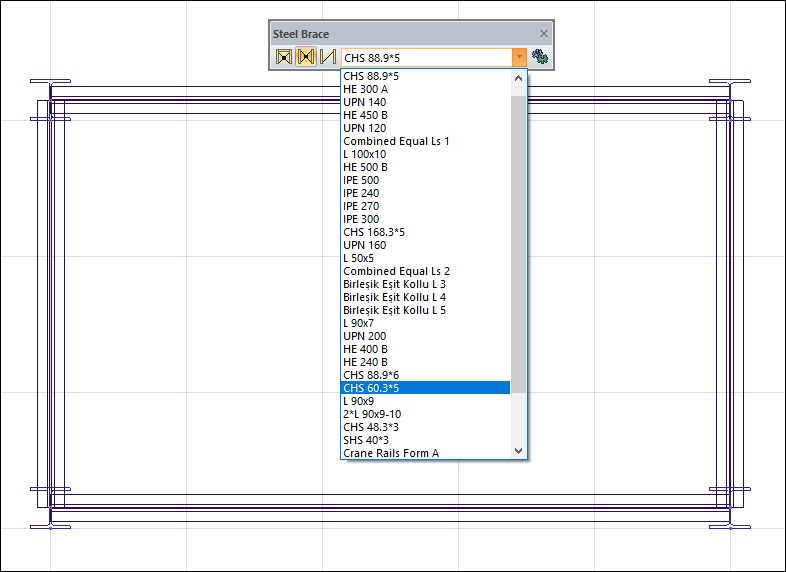
Task: Select the X-brace with frame icon
Action: (284, 57)
